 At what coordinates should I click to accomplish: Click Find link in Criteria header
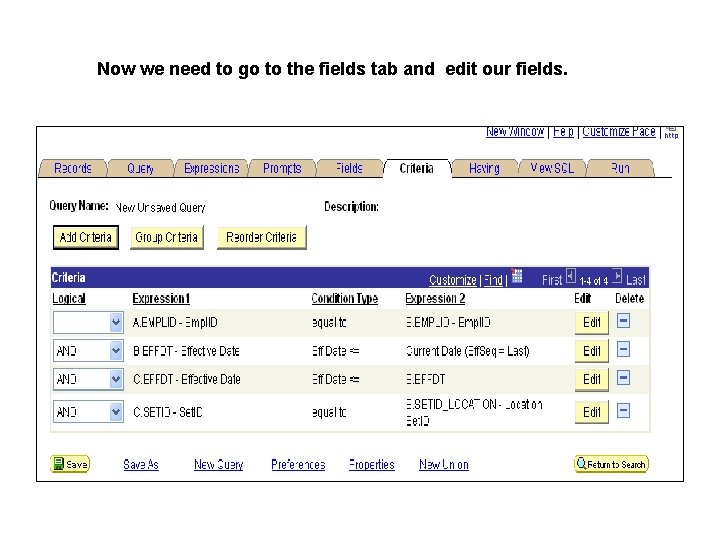[x=493, y=280]
